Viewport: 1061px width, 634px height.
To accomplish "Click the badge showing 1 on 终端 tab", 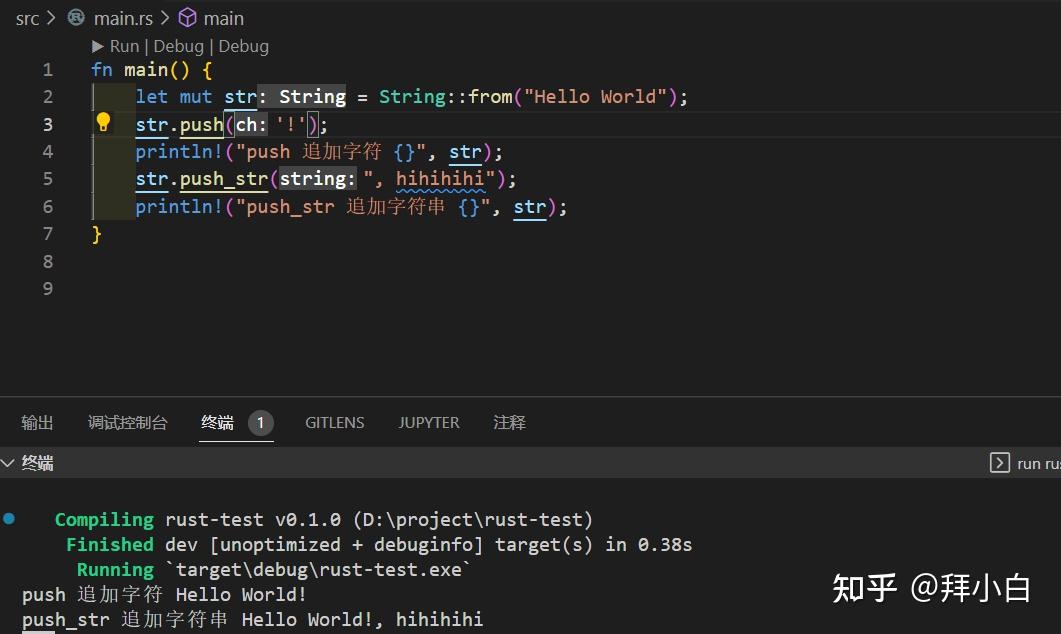I will point(260,422).
